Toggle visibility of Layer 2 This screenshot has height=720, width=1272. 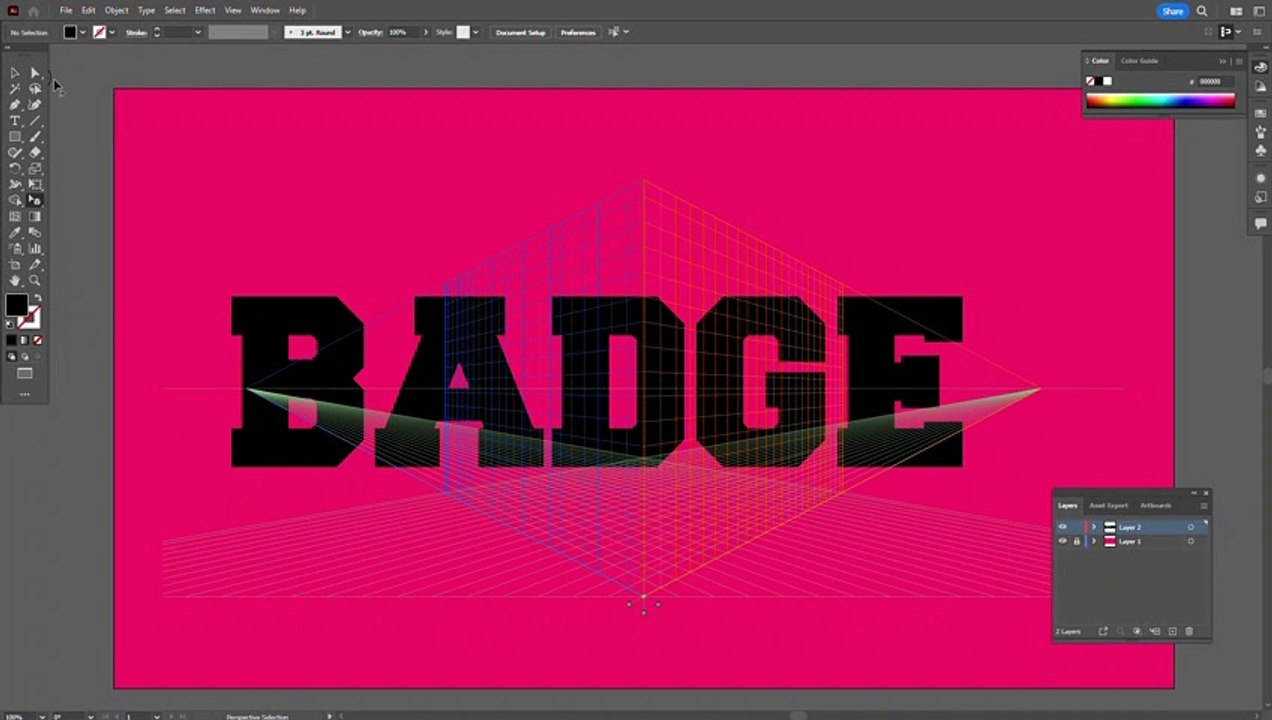click(1063, 527)
